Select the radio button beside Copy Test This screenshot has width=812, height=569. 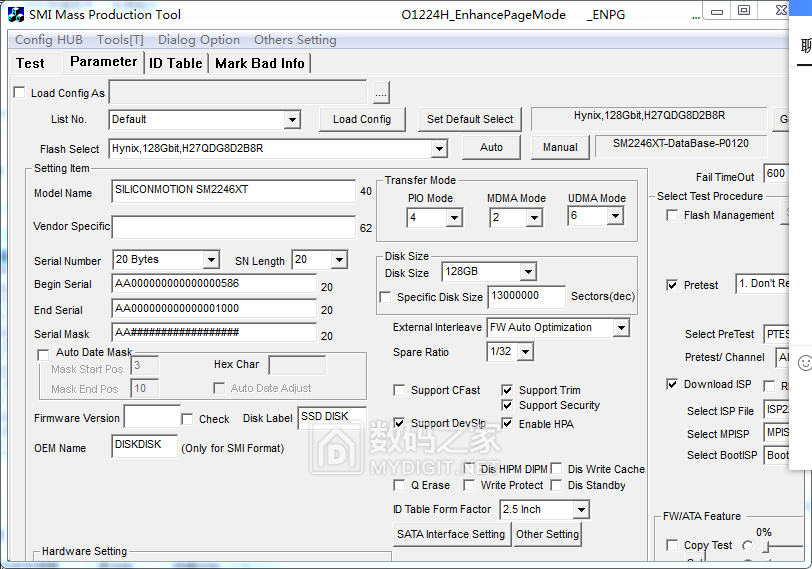point(747,545)
